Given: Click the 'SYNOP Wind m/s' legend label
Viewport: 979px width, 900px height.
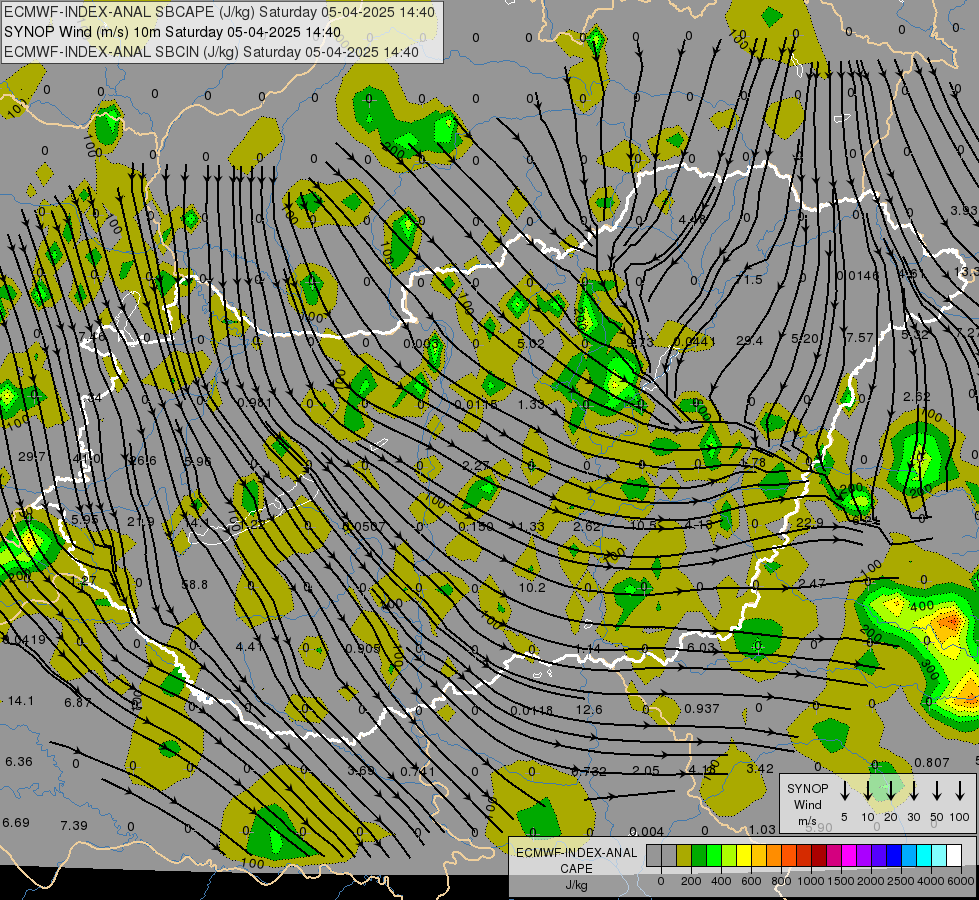Looking at the screenshot, I should [x=807, y=804].
